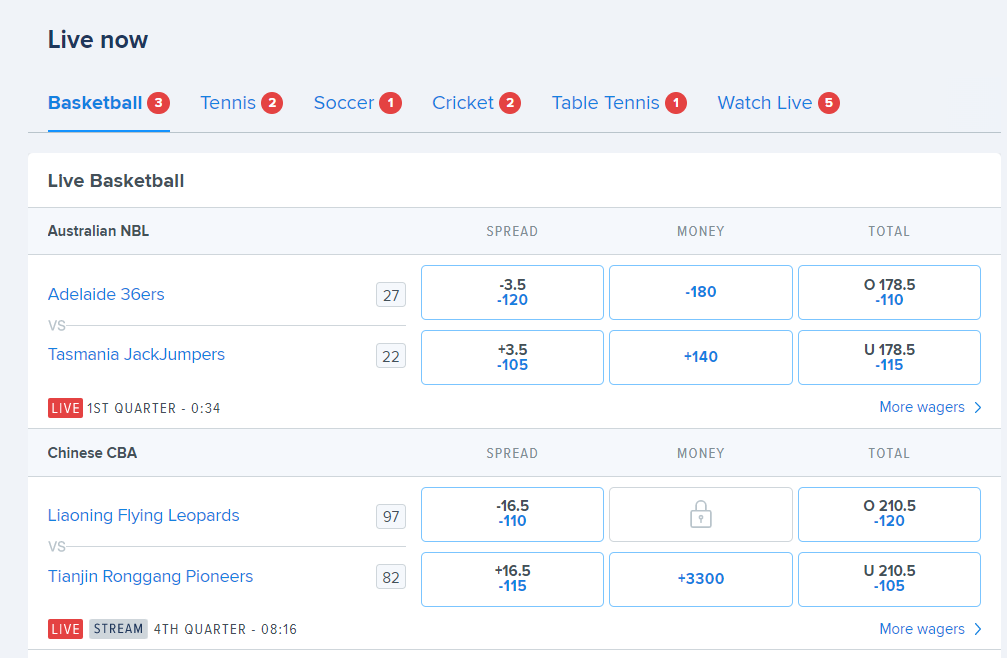Click the LIVE badge on Liaoning game
1007x658 pixels.
[x=66, y=629]
